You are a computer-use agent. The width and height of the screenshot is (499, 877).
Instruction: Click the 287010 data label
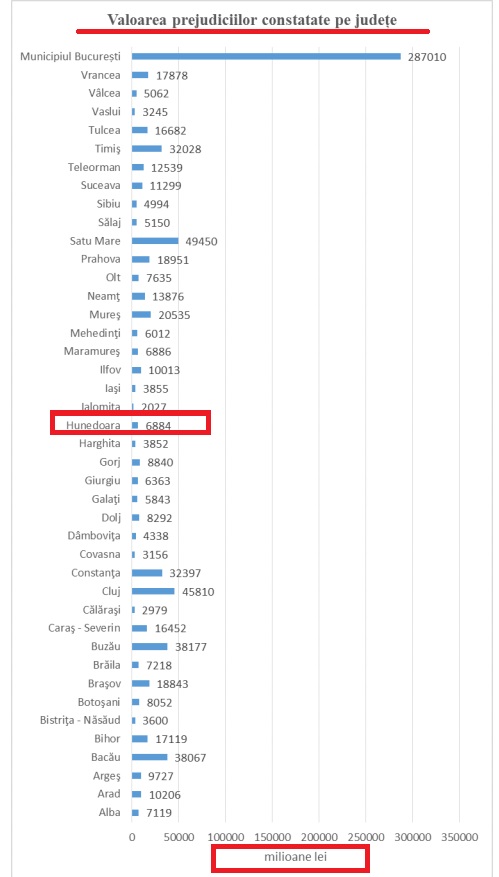pyautogui.click(x=427, y=57)
